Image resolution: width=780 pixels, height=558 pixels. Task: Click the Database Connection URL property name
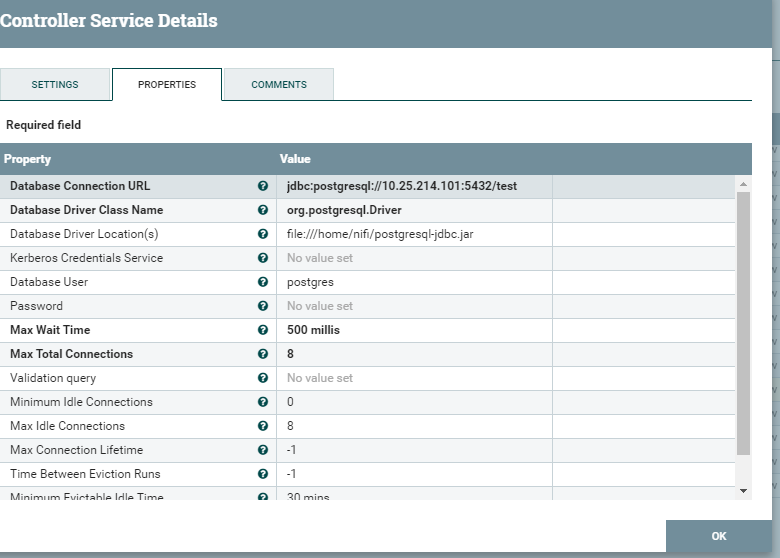(x=80, y=186)
